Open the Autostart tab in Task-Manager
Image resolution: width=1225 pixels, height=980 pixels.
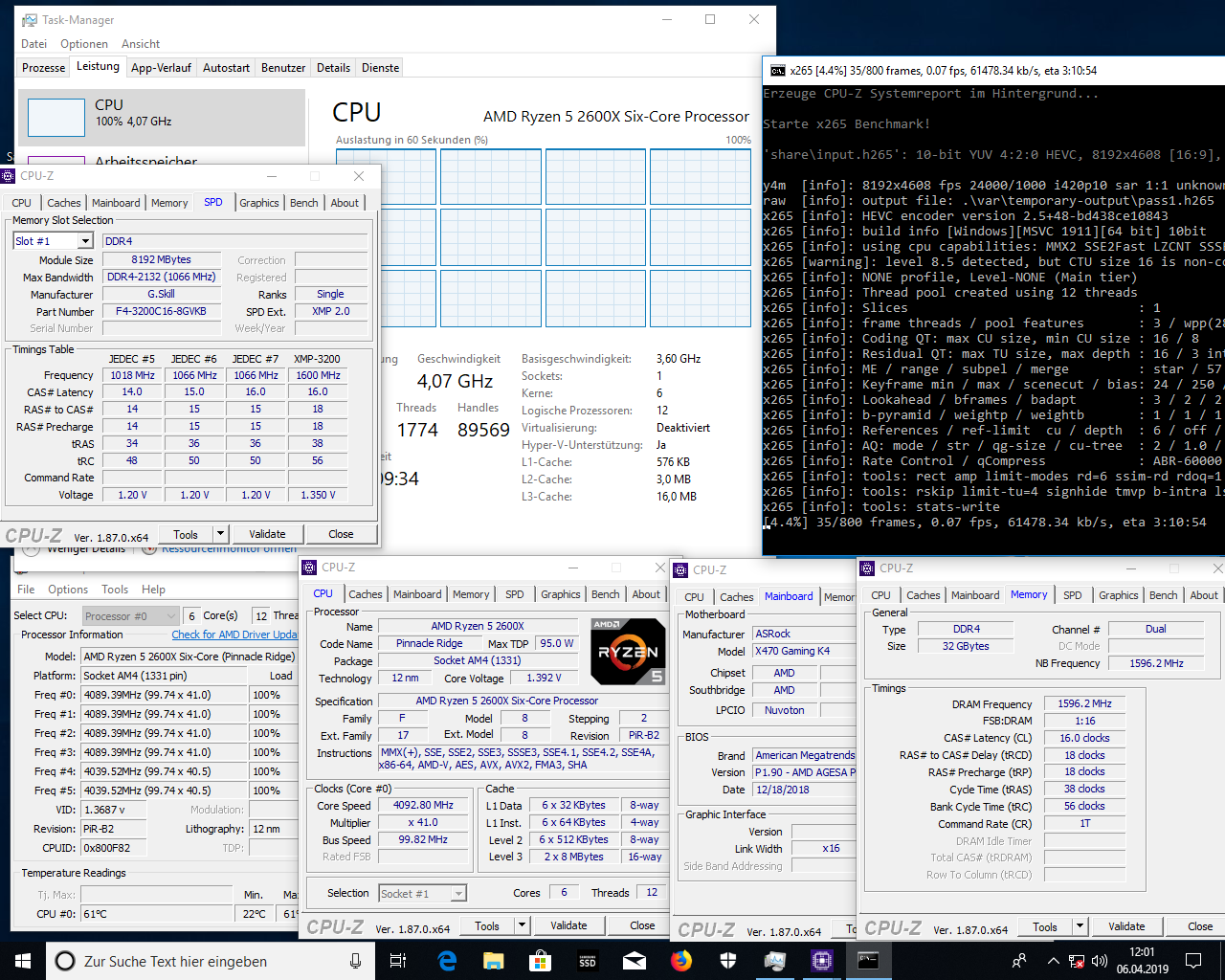tap(226, 68)
